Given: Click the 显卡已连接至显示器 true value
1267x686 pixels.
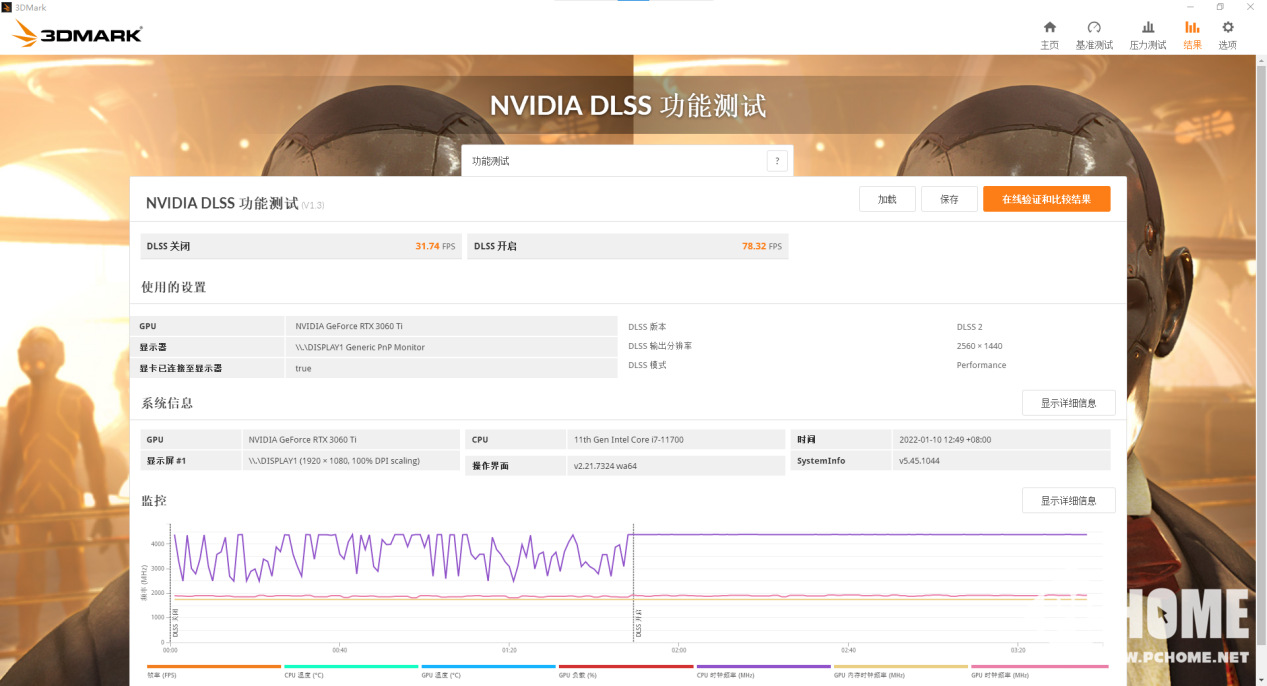Looking at the screenshot, I should pyautogui.click(x=303, y=368).
